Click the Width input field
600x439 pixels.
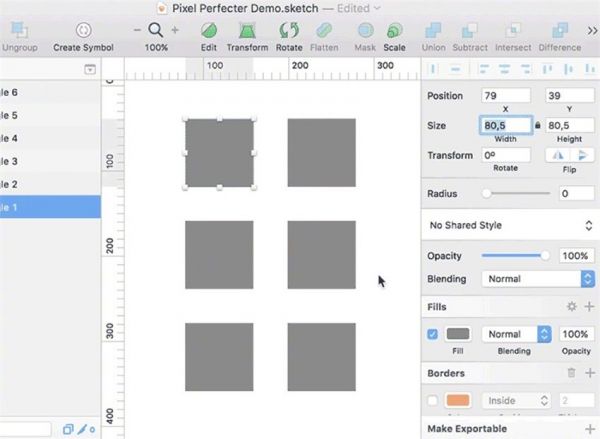click(x=504, y=125)
